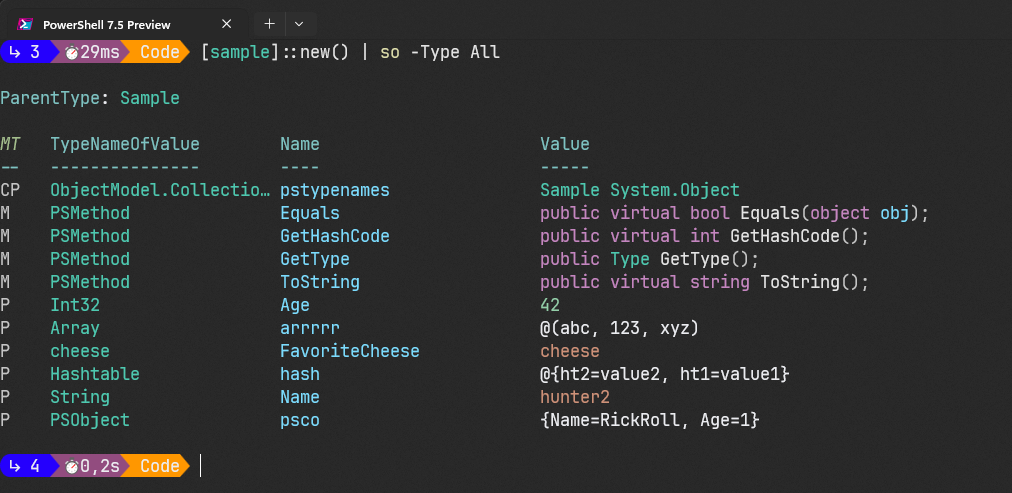Viewport: 1012px width, 493px height.
Task: Click the pstypenames entry in Name column
Action: pyautogui.click(x=334, y=190)
